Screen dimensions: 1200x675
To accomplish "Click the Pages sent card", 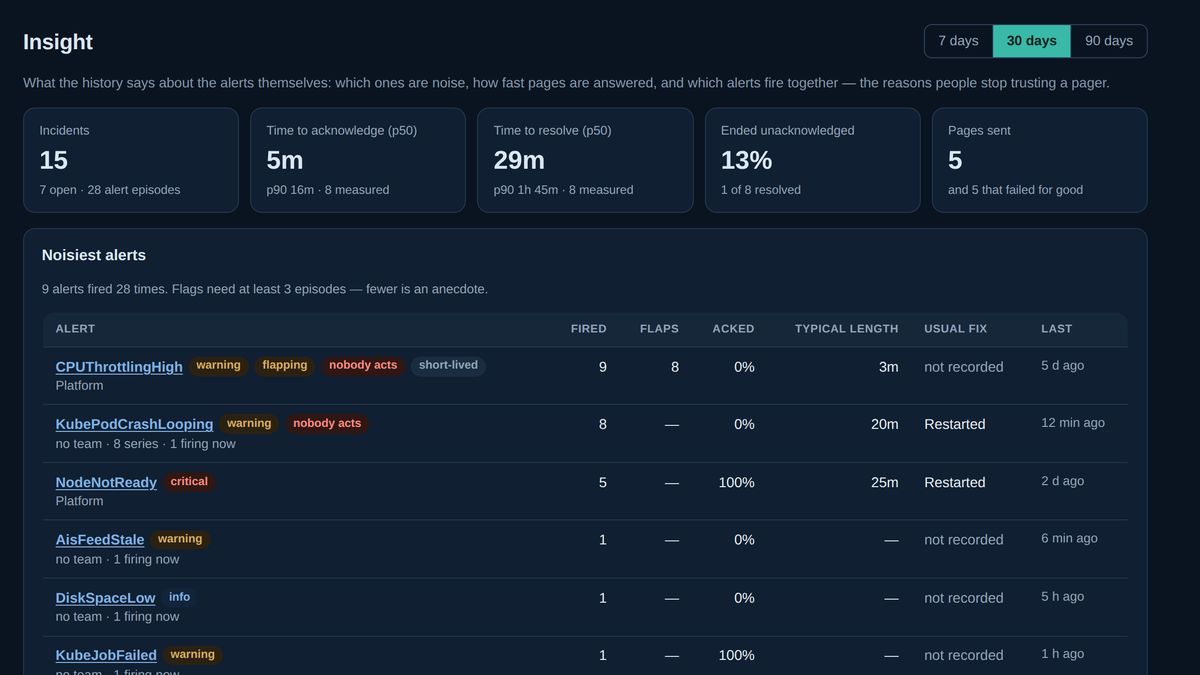I will 1039,160.
